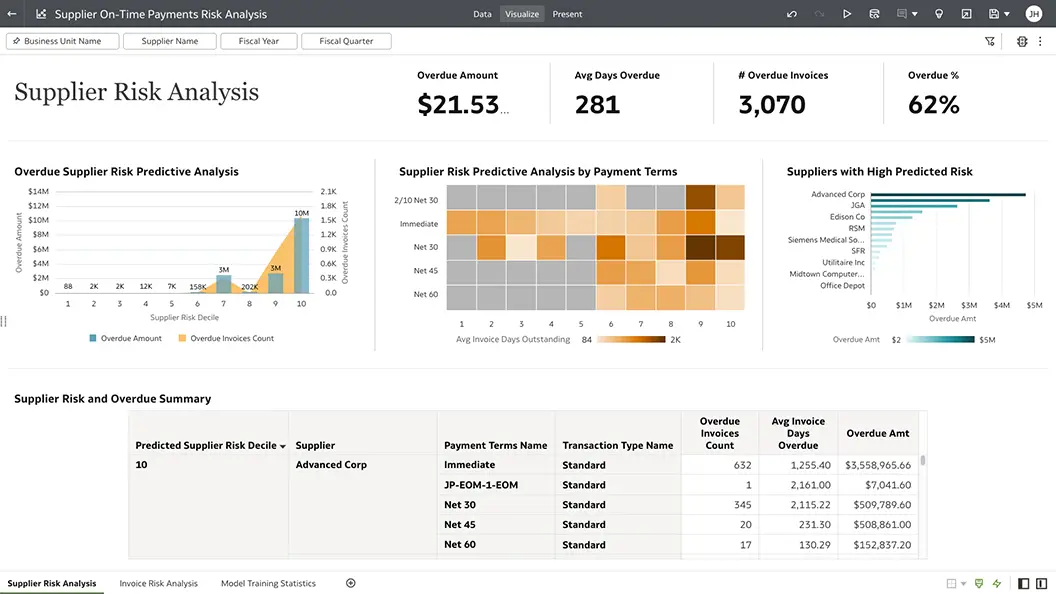1056x594 pixels.
Task: Refresh the workbook data
Action: 875,14
